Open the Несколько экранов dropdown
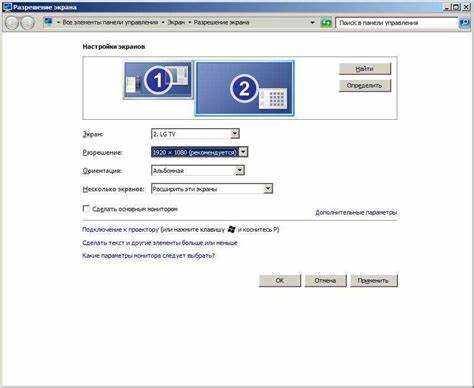 click(212, 189)
